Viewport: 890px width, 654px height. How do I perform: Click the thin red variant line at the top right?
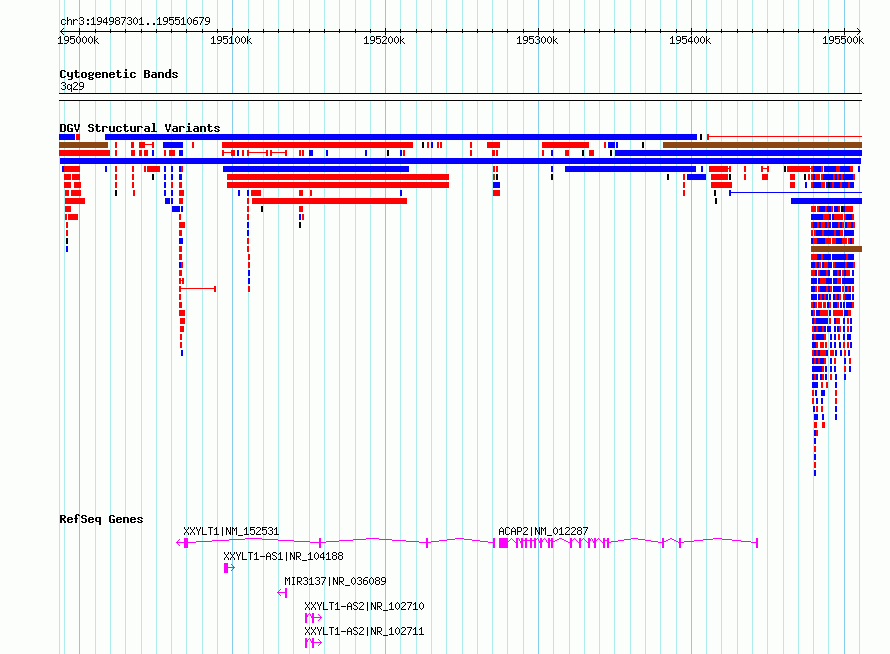pos(784,137)
